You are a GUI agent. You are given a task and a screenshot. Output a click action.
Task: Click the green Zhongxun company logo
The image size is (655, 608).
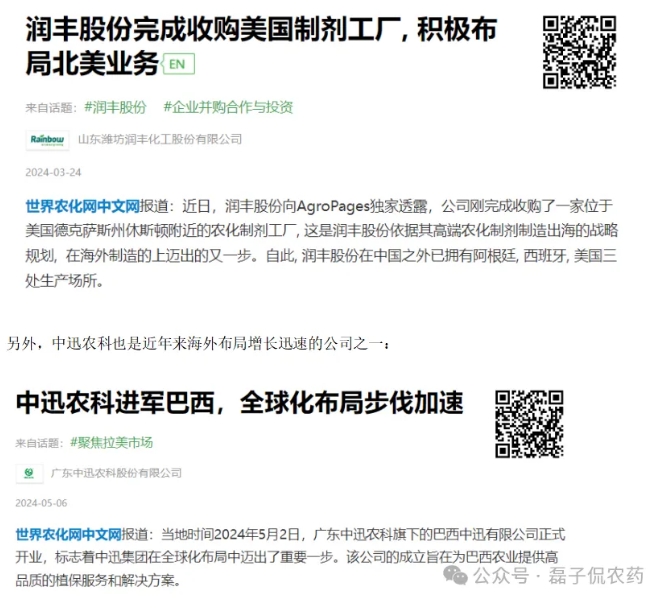pyautogui.click(x=29, y=473)
